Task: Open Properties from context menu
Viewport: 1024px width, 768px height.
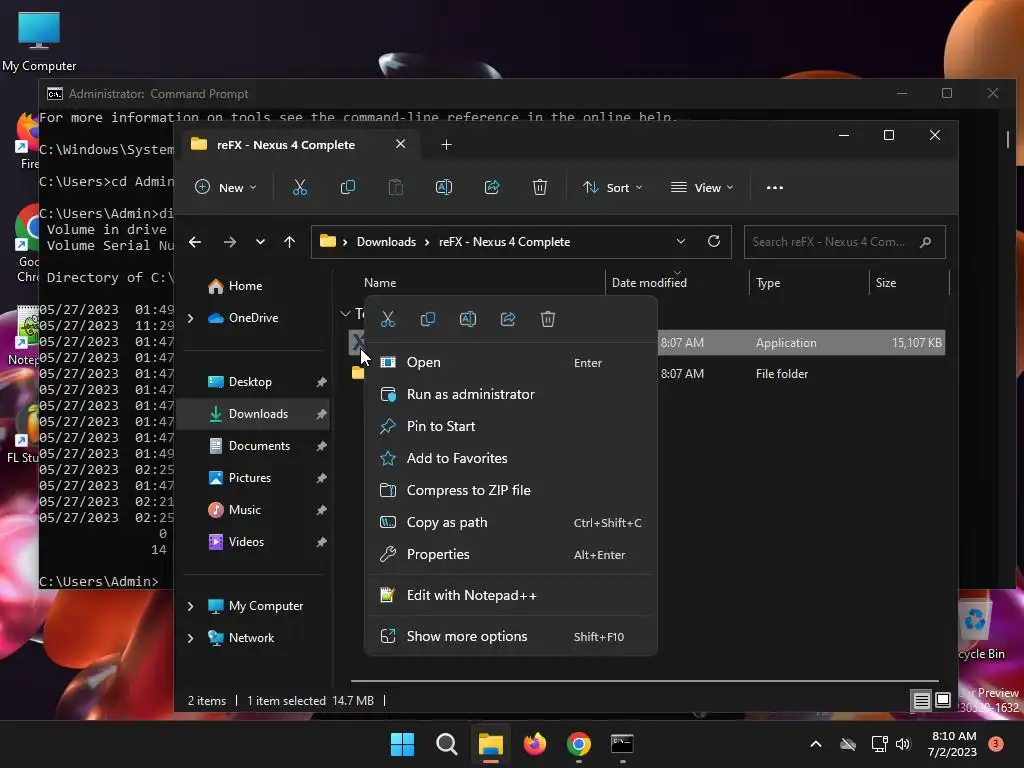Action: 511,554
